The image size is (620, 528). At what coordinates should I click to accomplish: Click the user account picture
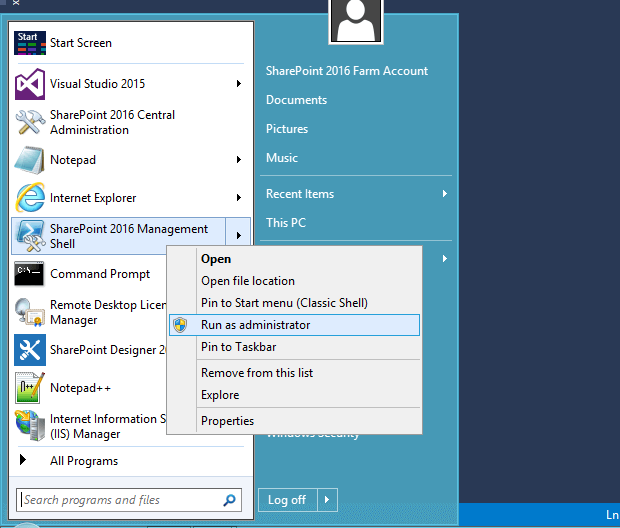tap(356, 21)
